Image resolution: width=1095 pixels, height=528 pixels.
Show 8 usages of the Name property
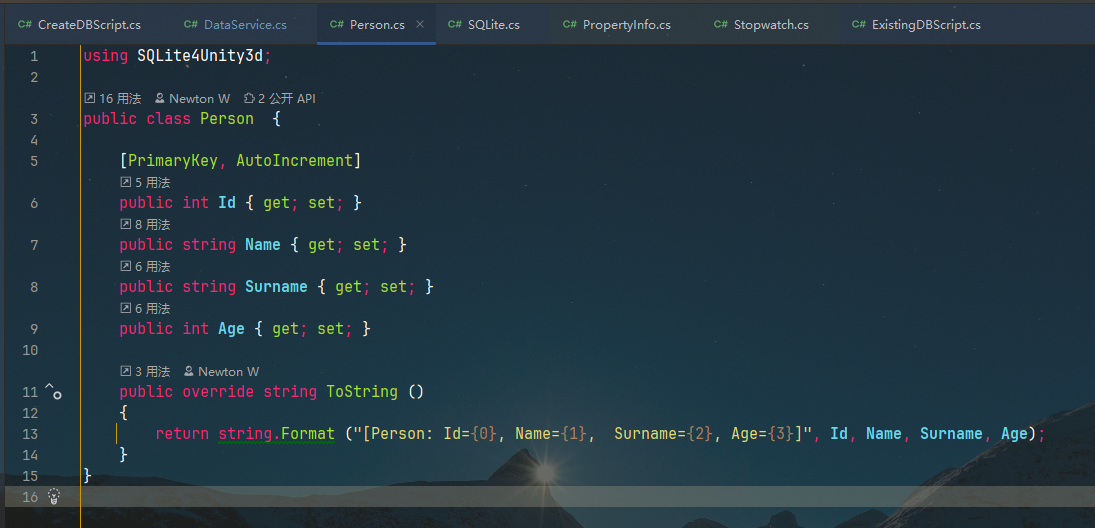pyautogui.click(x=145, y=224)
